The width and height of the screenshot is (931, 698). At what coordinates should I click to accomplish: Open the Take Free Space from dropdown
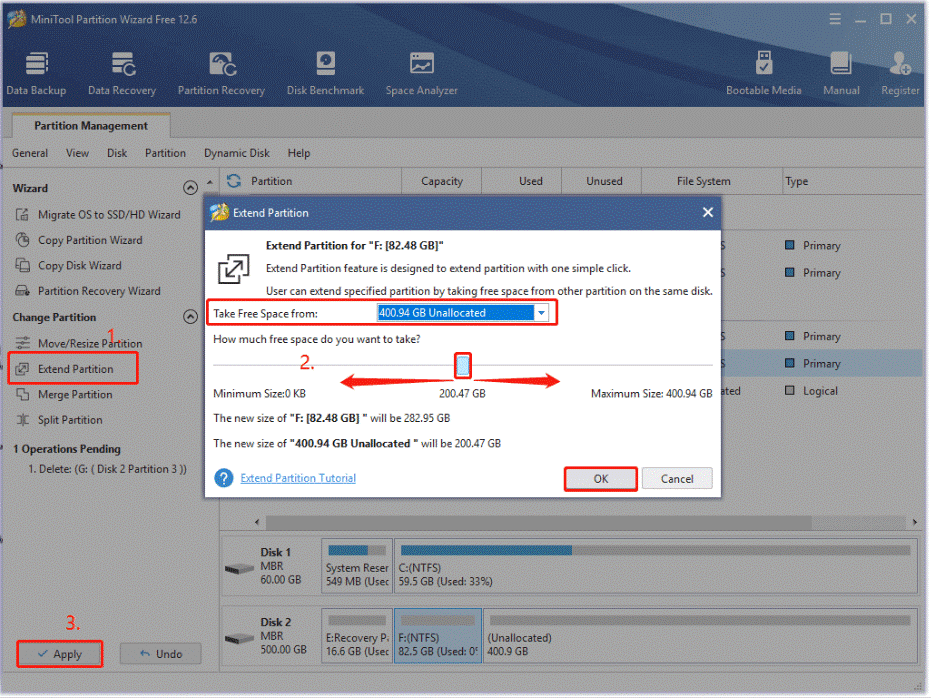[541, 313]
